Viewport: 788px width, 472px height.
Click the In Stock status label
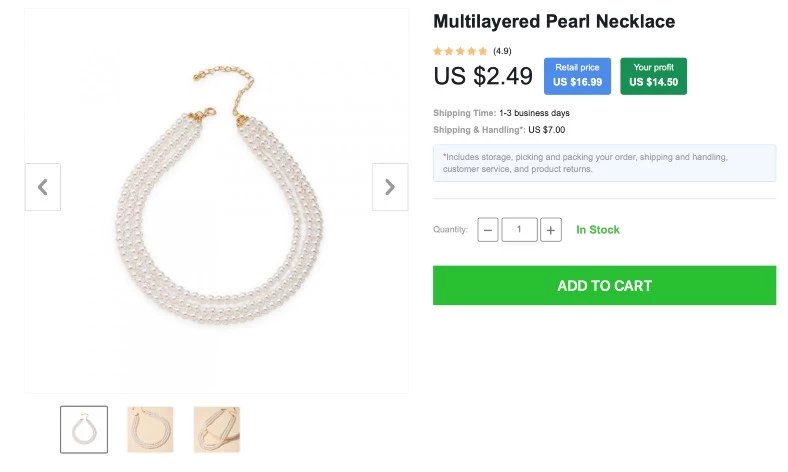coord(598,230)
